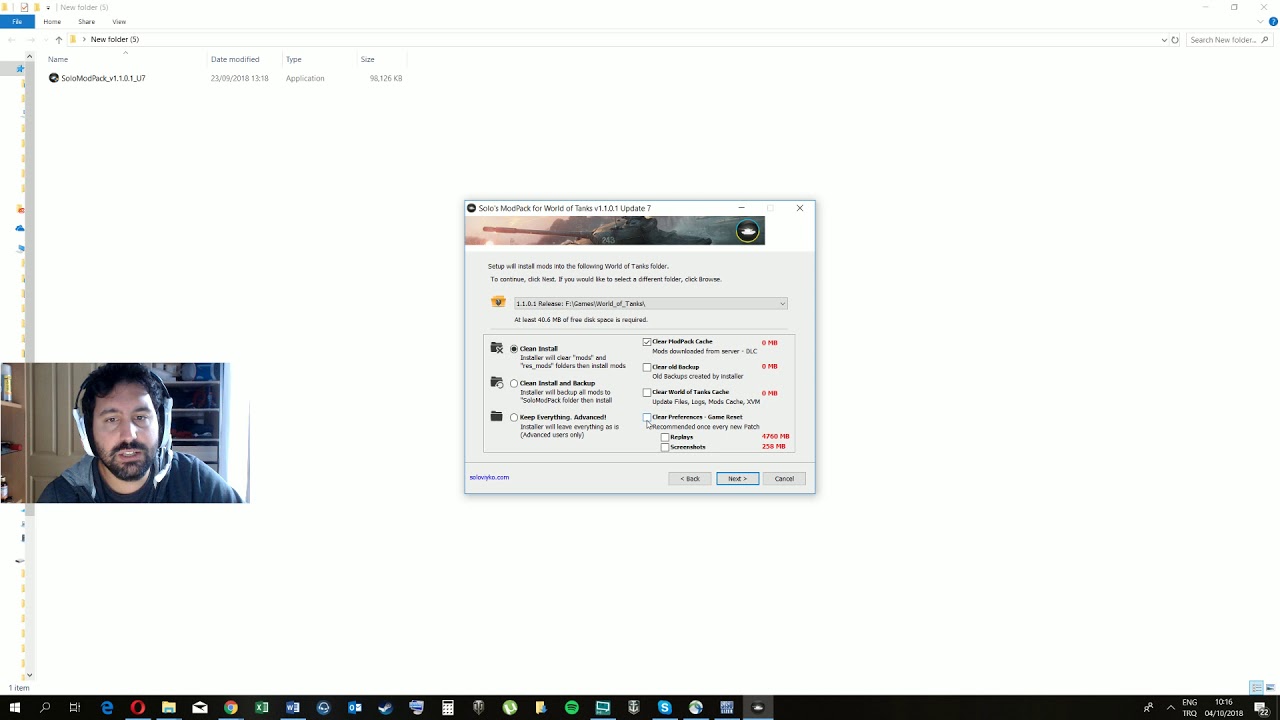
Task: Click the tank logo in installer banner
Action: click(748, 232)
